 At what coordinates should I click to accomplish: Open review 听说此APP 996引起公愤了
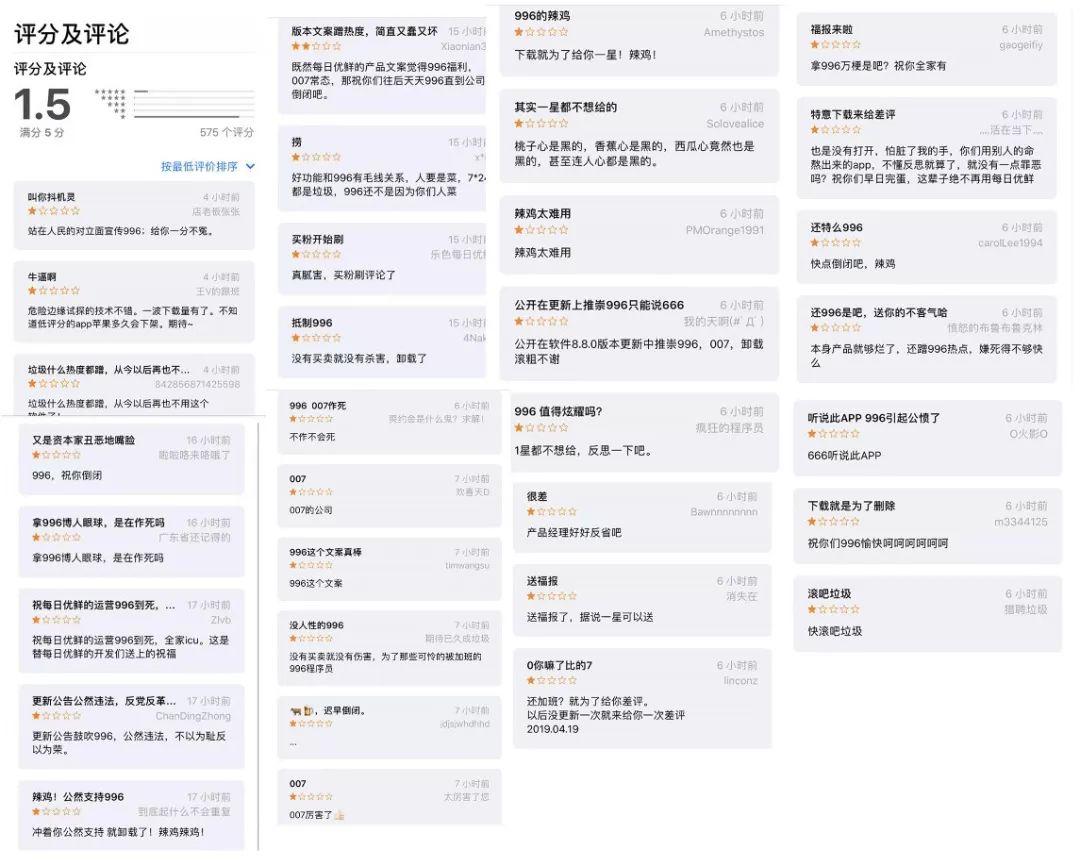tap(928, 438)
